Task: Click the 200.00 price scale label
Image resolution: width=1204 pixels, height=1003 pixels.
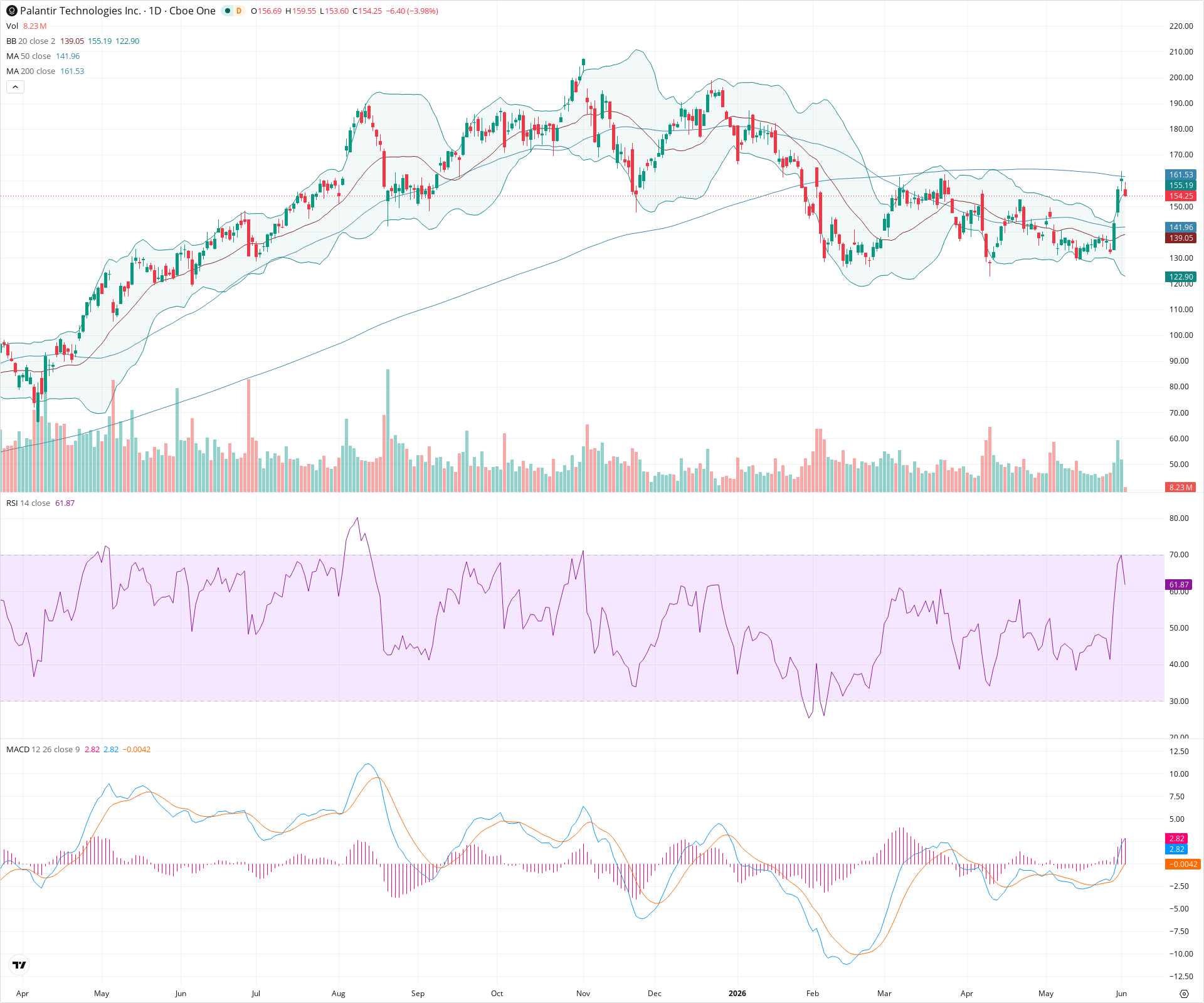Action: [x=1181, y=77]
